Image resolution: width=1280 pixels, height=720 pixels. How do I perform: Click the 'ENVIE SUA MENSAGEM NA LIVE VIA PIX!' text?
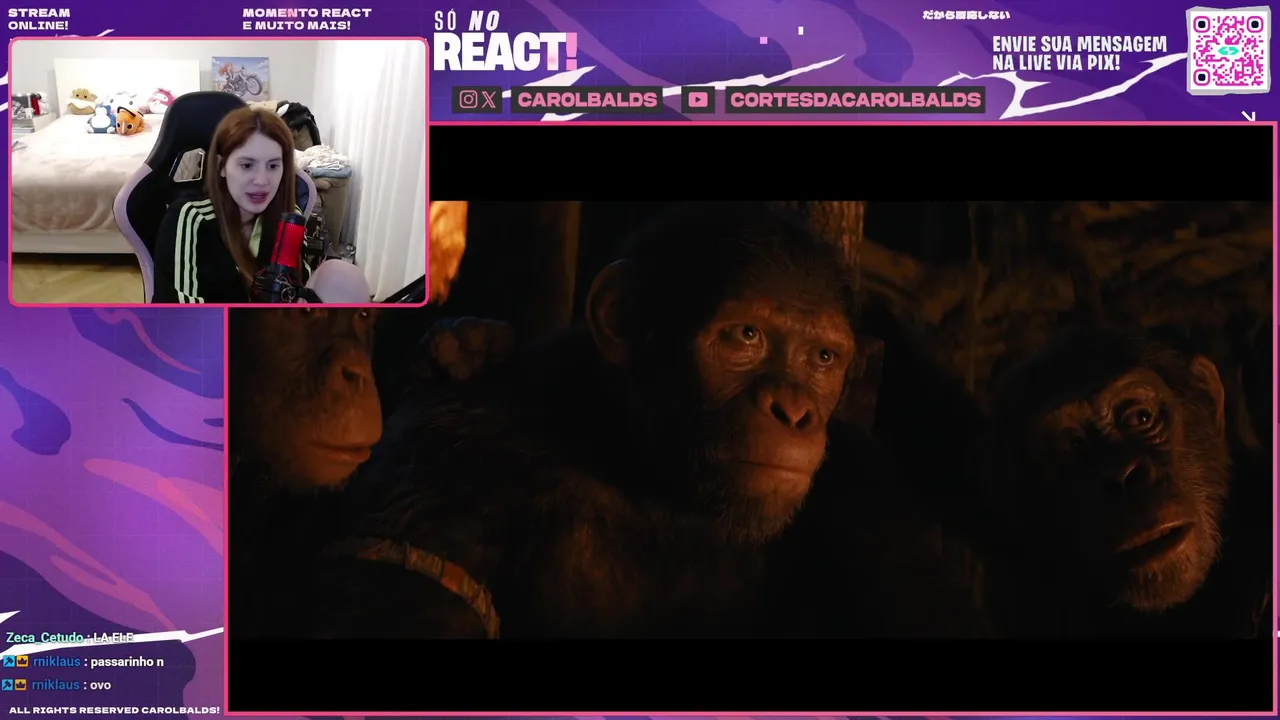[x=1079, y=53]
